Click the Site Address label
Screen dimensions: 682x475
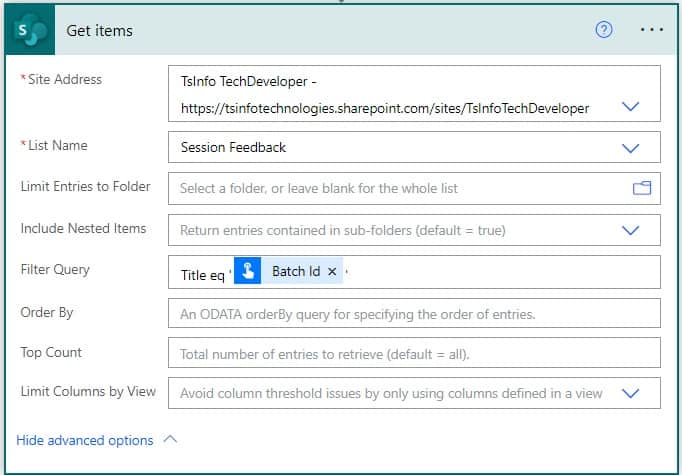(64, 80)
